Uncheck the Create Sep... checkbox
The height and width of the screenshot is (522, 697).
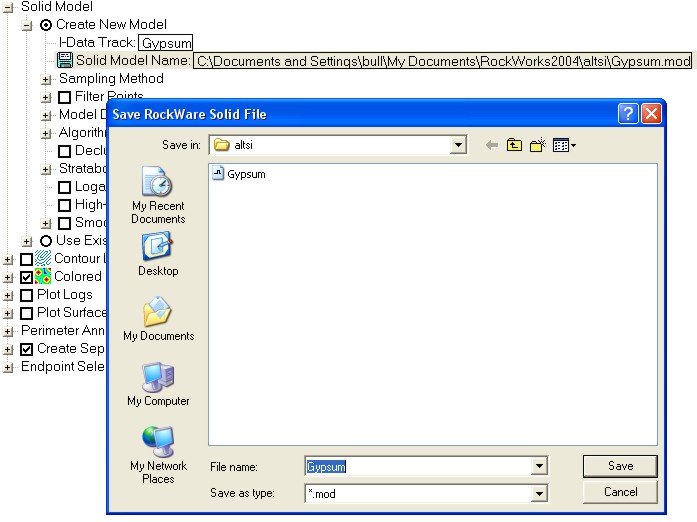pos(27,349)
